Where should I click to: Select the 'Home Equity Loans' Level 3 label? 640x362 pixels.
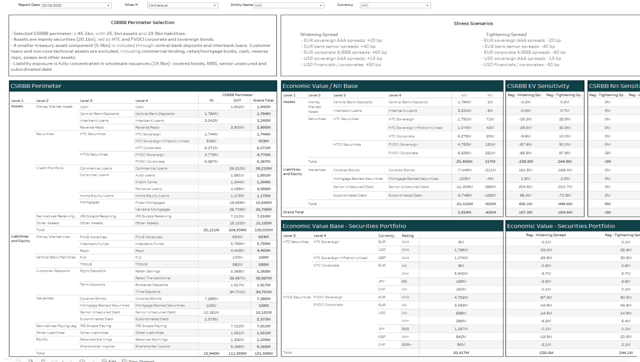coord(96,195)
